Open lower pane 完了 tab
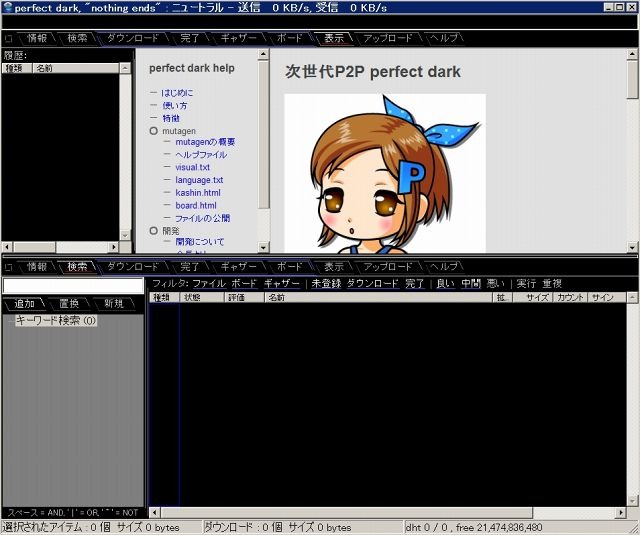The height and width of the screenshot is (535, 640). click(x=190, y=266)
